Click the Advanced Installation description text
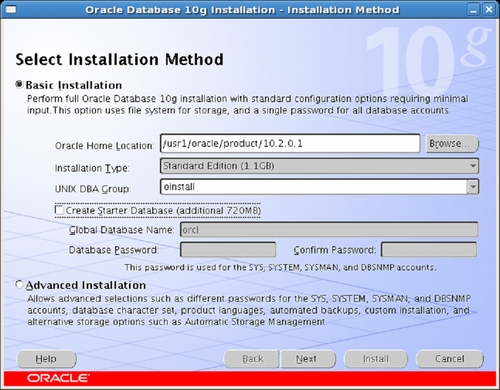 click(x=249, y=310)
